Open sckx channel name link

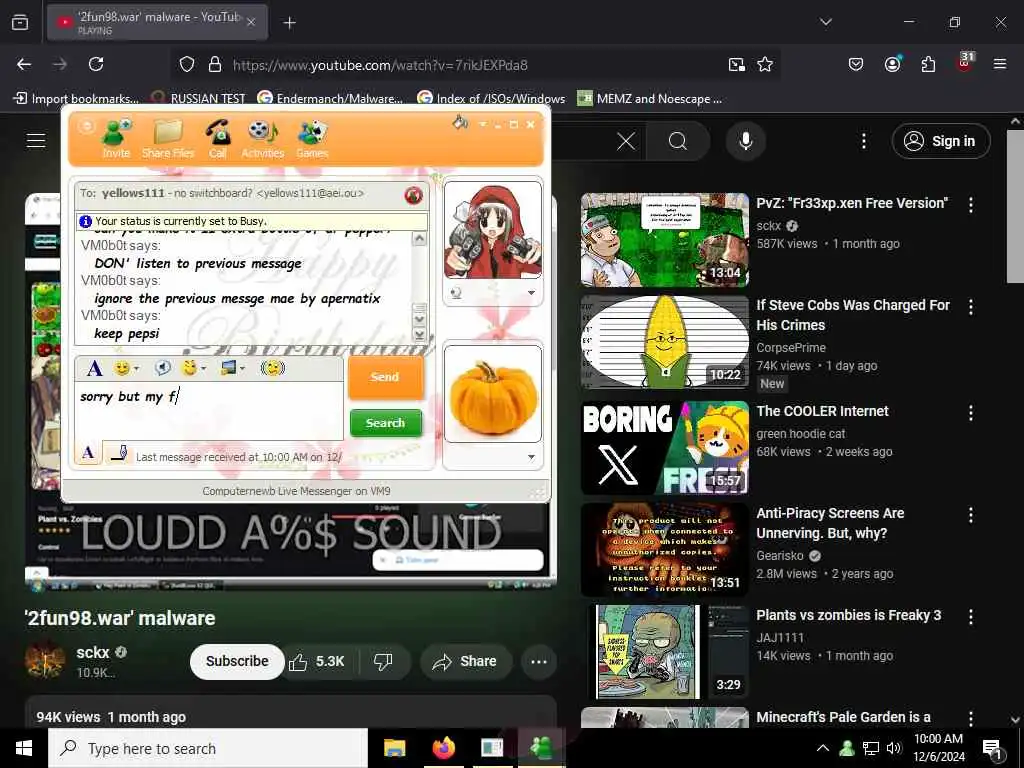93,652
